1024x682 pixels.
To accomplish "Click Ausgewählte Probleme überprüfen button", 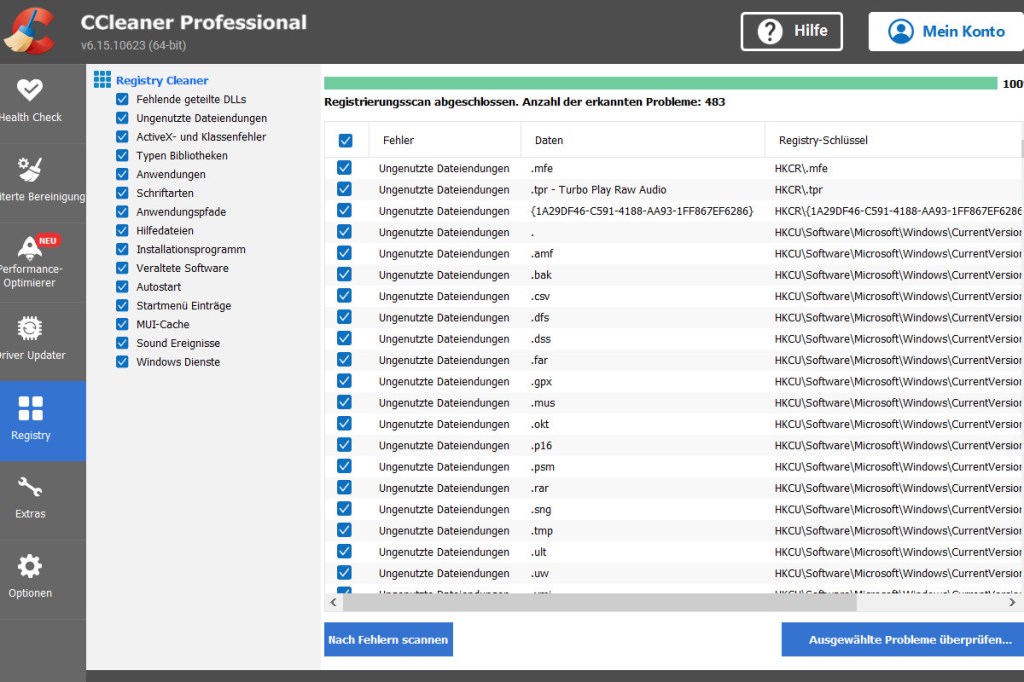I will point(903,640).
